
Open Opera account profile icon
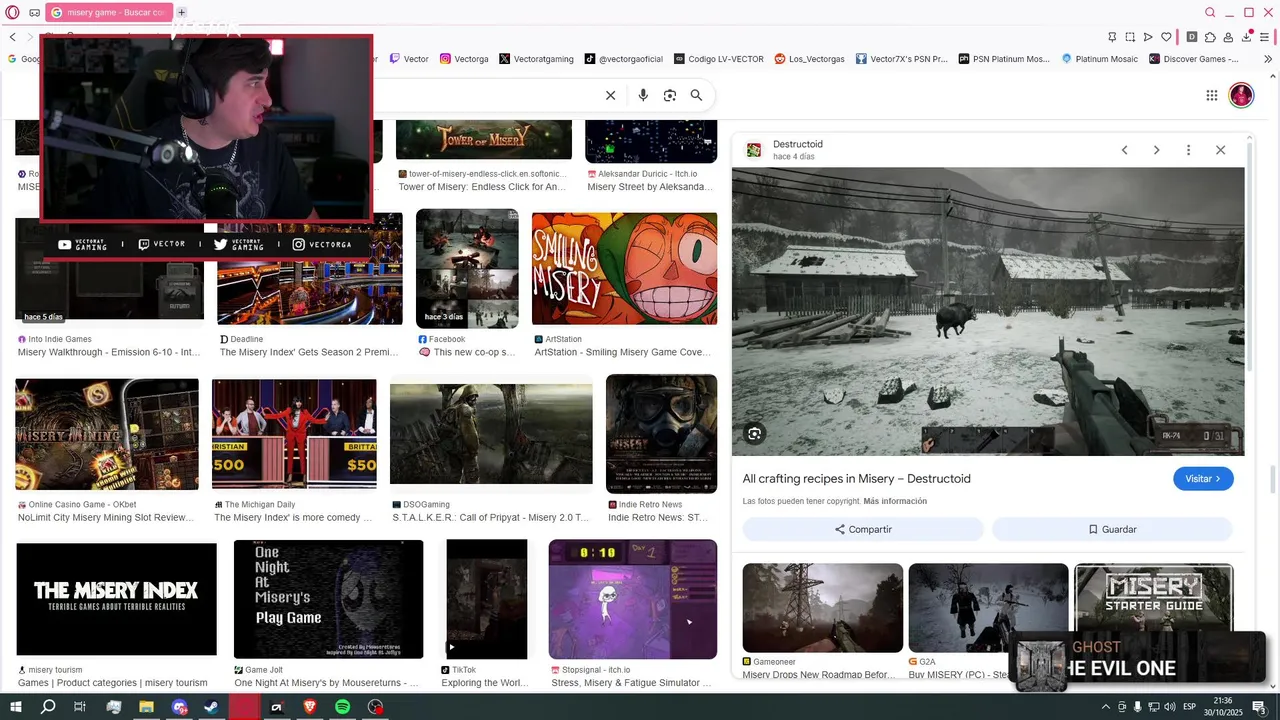(x=1228, y=37)
